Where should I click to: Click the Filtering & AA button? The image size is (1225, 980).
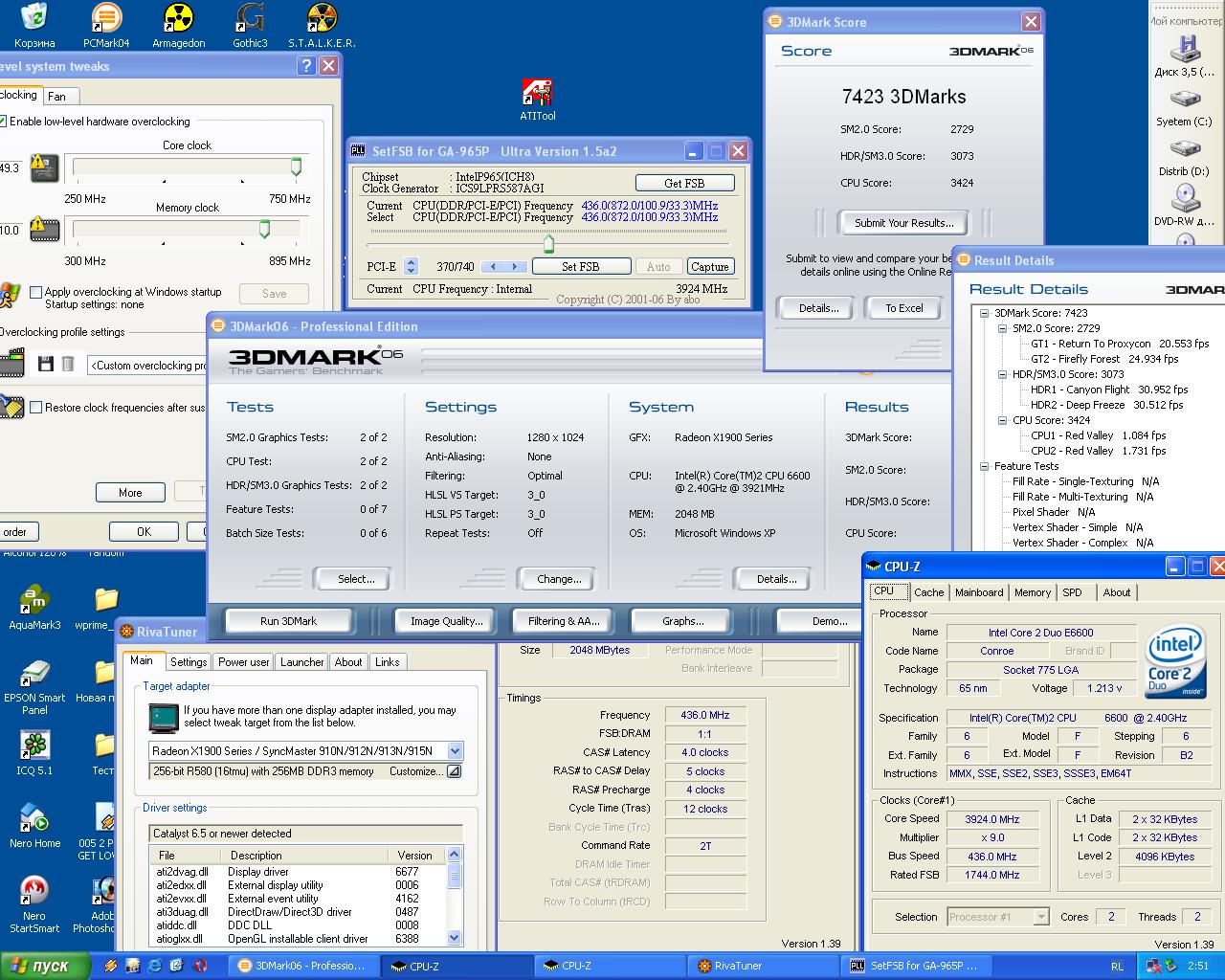click(564, 621)
